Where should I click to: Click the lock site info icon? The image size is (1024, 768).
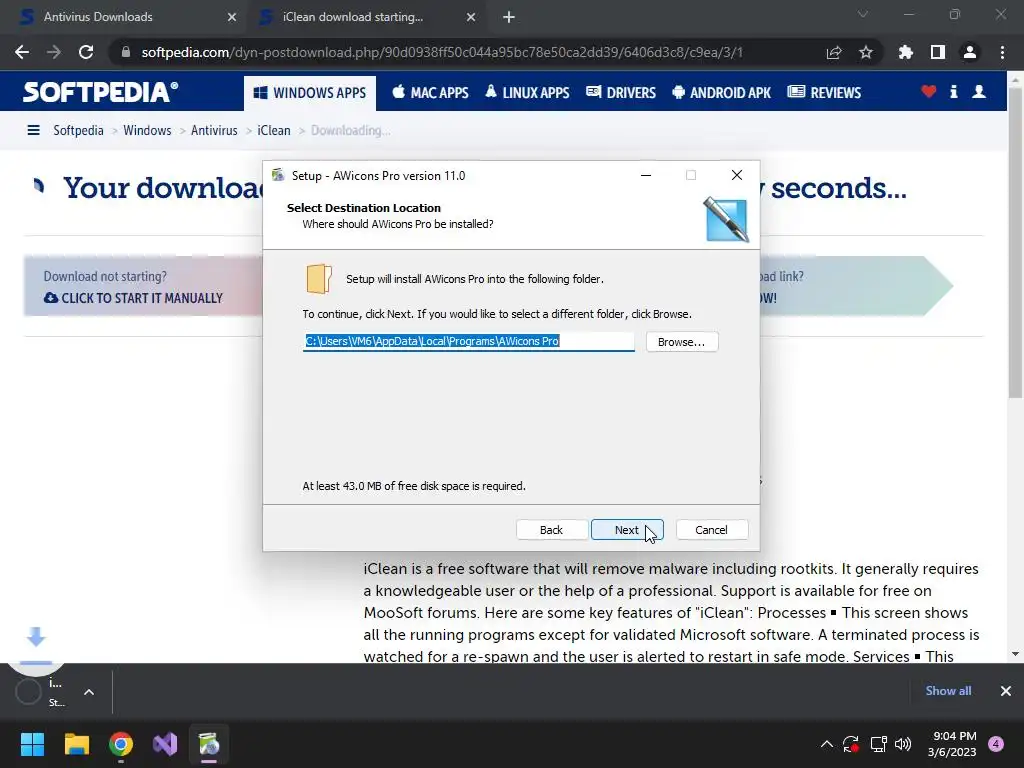click(126, 52)
